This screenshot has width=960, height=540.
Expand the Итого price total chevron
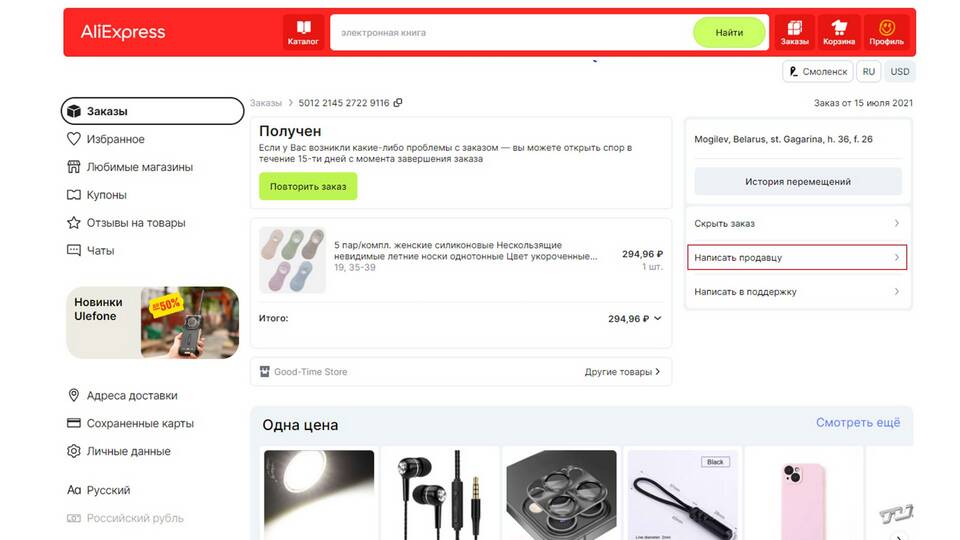tap(658, 318)
